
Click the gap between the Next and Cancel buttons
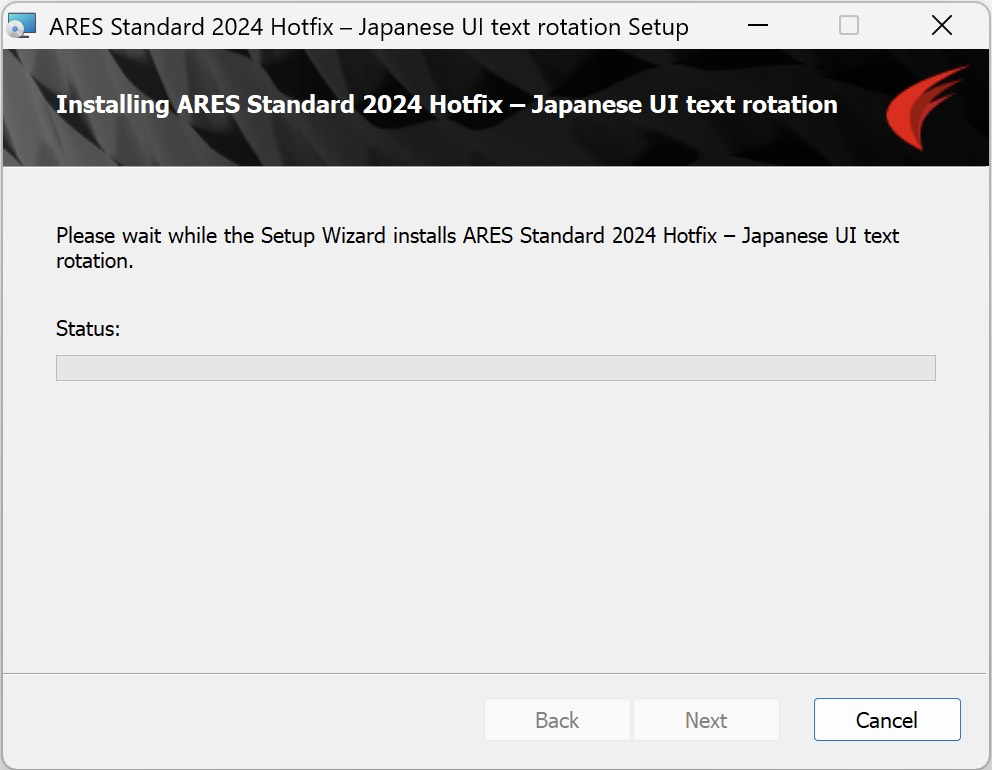797,719
